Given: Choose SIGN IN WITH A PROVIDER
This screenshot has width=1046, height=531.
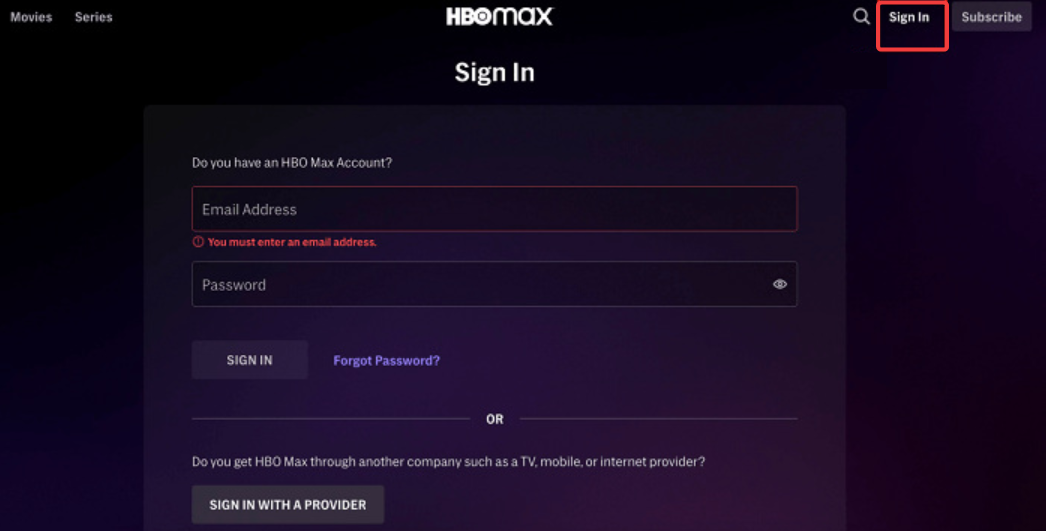Looking at the screenshot, I should [x=288, y=505].
